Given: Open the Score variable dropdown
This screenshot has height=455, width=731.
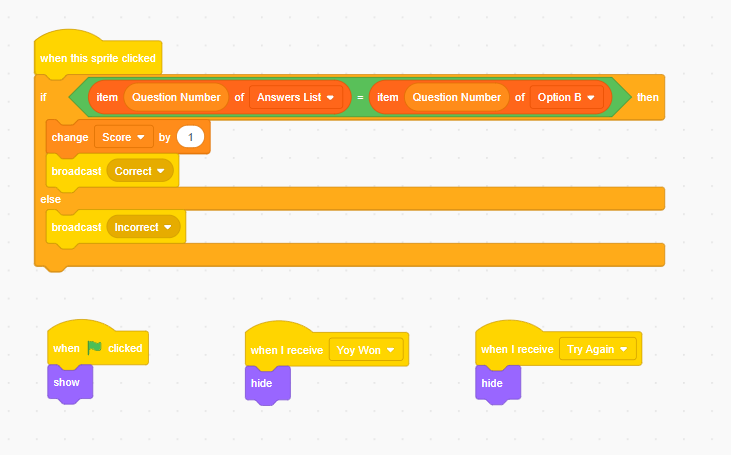Looking at the screenshot, I should click(124, 137).
